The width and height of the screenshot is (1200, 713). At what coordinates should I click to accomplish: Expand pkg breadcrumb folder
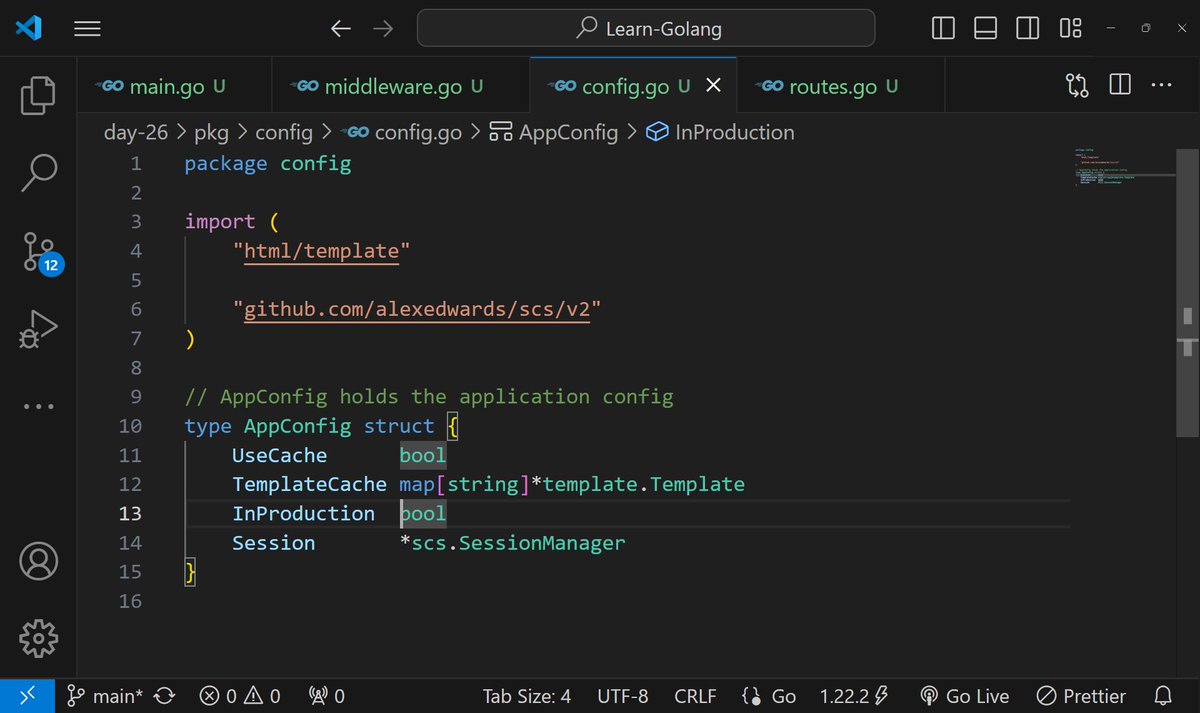click(210, 132)
